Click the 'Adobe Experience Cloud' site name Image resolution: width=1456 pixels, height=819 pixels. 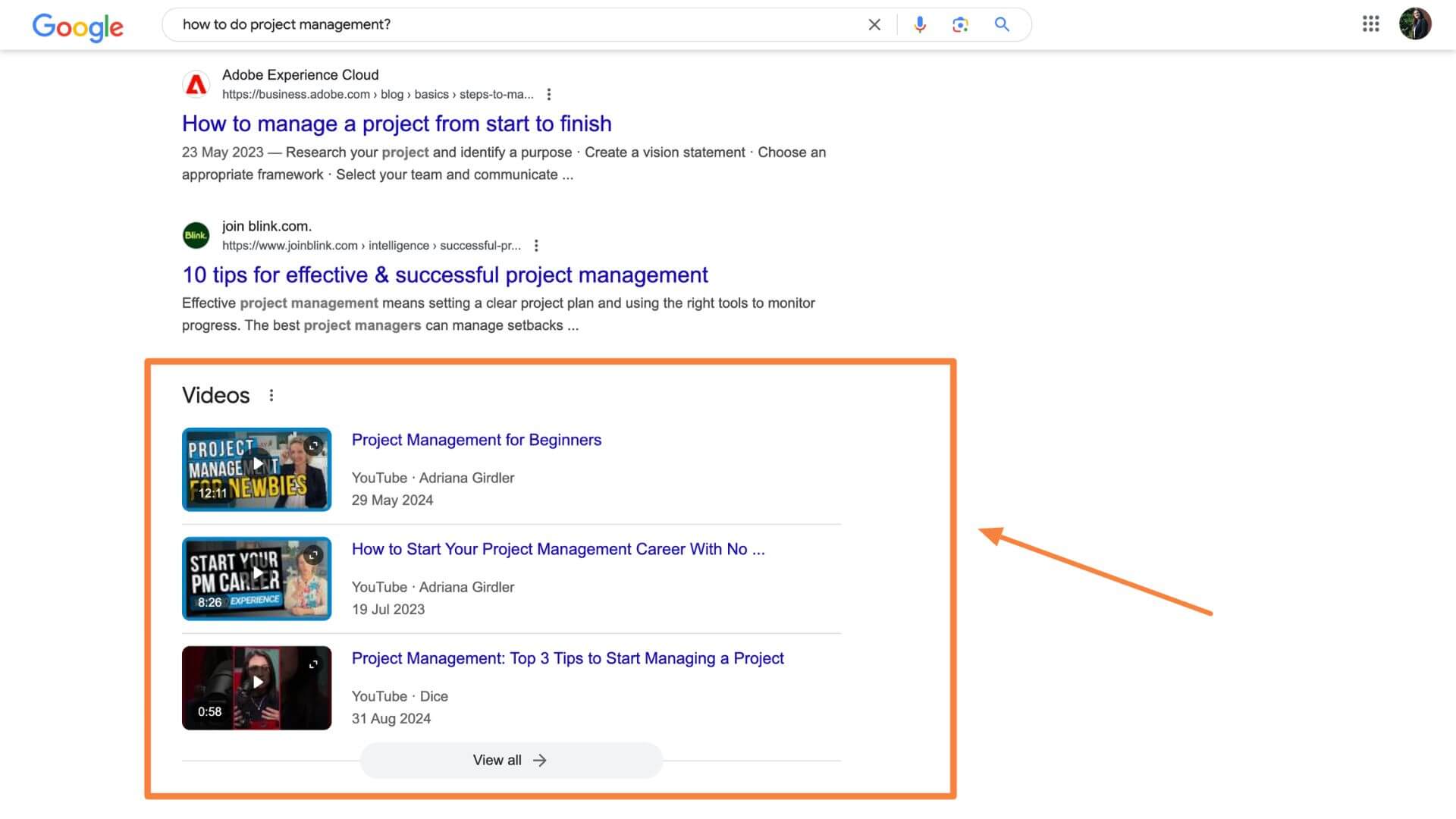(x=300, y=75)
